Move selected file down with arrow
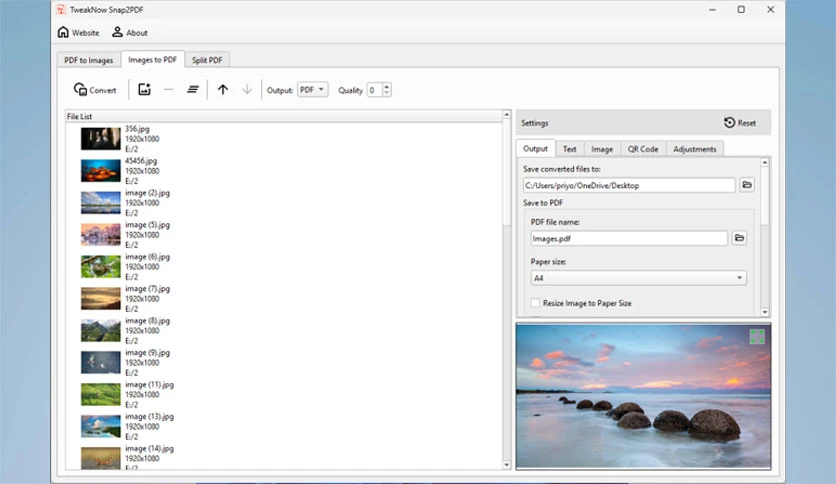This screenshot has height=484, width=836. [247, 90]
